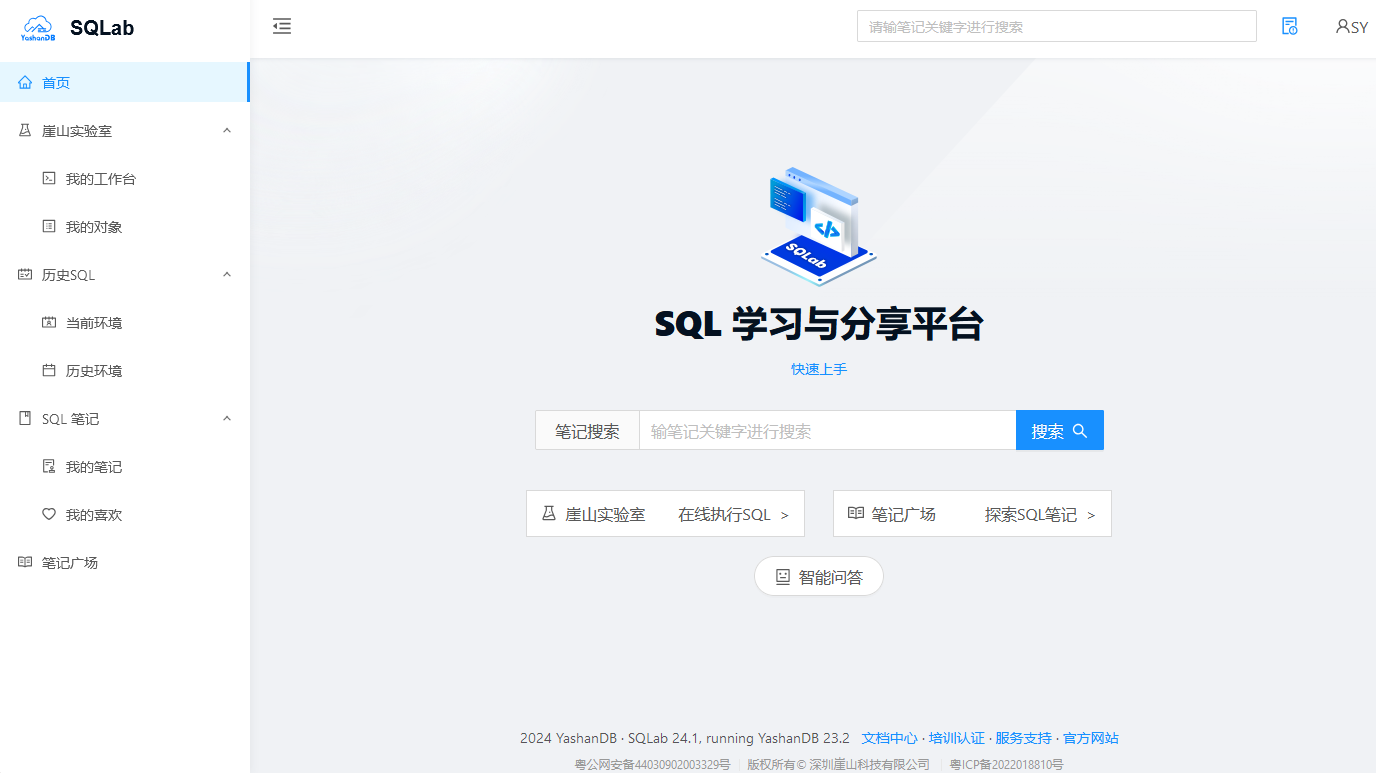Focus the header note keyword search box

(x=1056, y=27)
